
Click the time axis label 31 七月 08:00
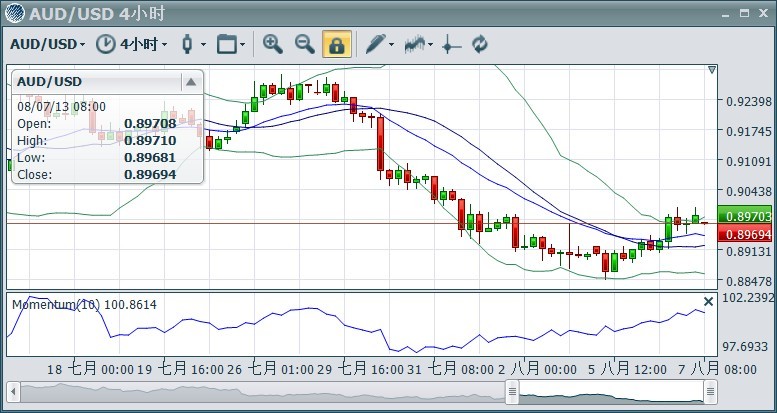tap(450, 369)
